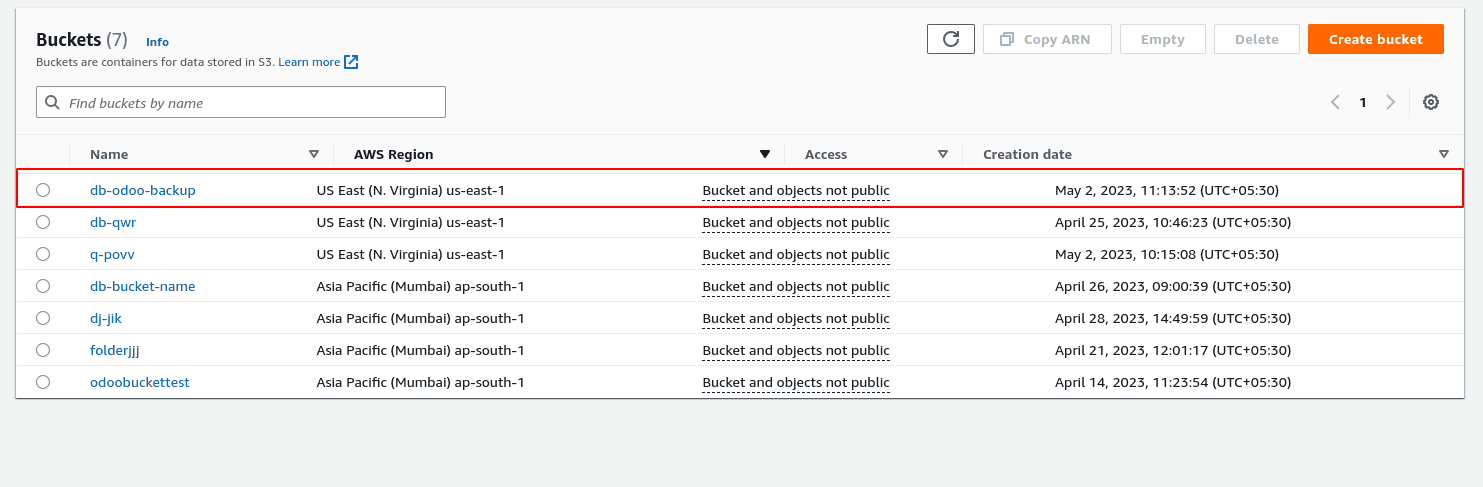This screenshot has width=1483, height=487.
Task: Open the dj-jik bucket link
Action: [x=106, y=318]
